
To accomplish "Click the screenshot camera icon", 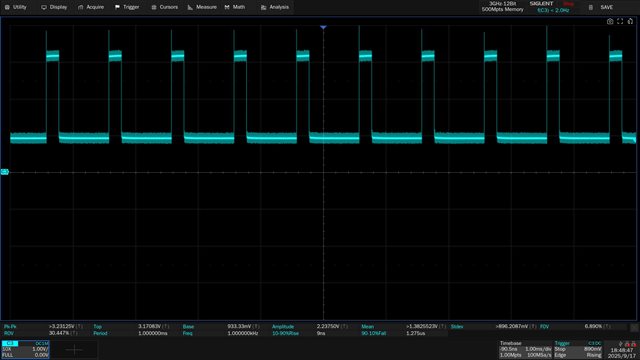I will [610, 22].
